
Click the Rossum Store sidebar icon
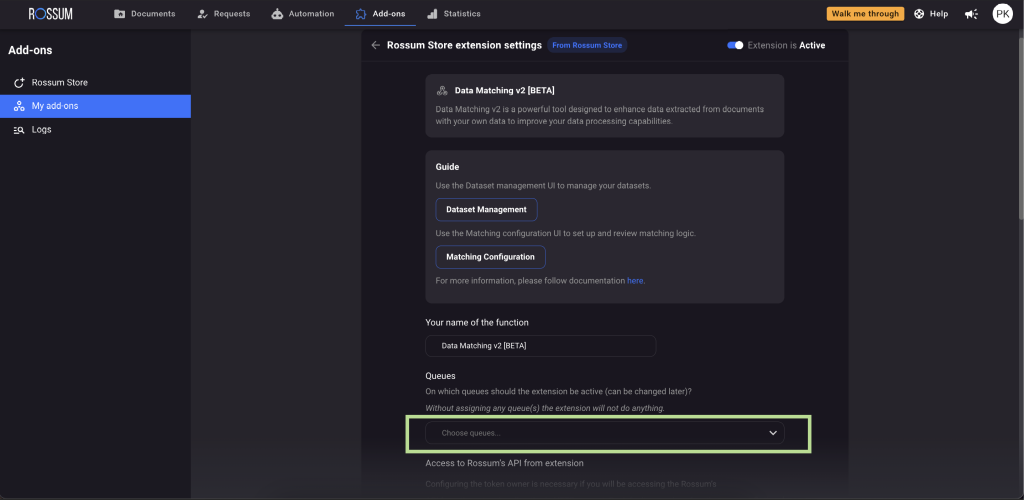(19, 83)
